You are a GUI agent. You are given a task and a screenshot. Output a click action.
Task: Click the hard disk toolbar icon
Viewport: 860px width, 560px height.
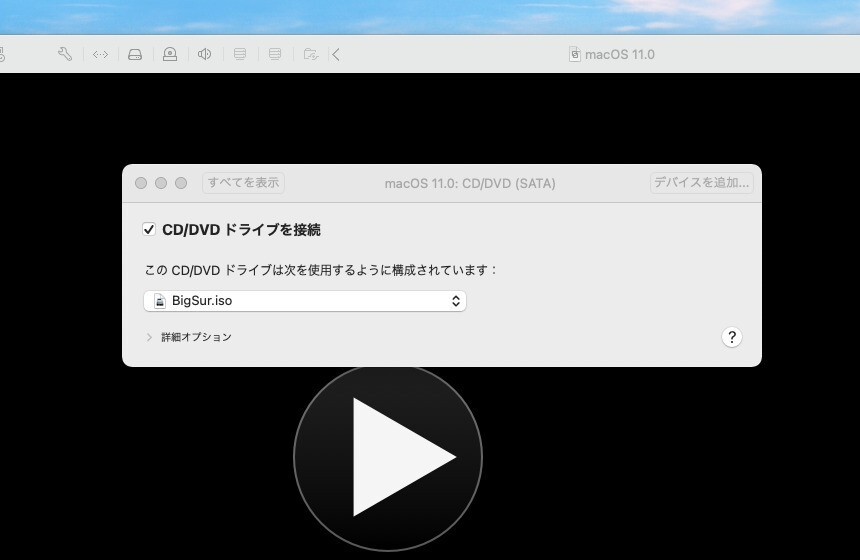(x=135, y=54)
